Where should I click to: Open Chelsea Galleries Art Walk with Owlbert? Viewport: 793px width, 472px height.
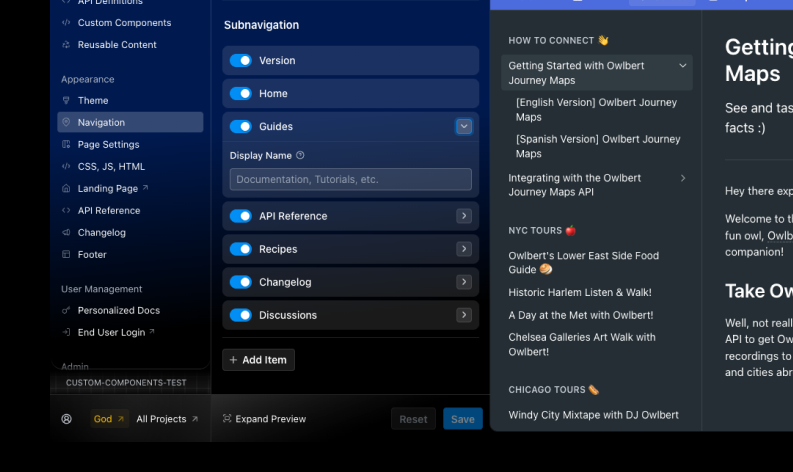pos(582,344)
